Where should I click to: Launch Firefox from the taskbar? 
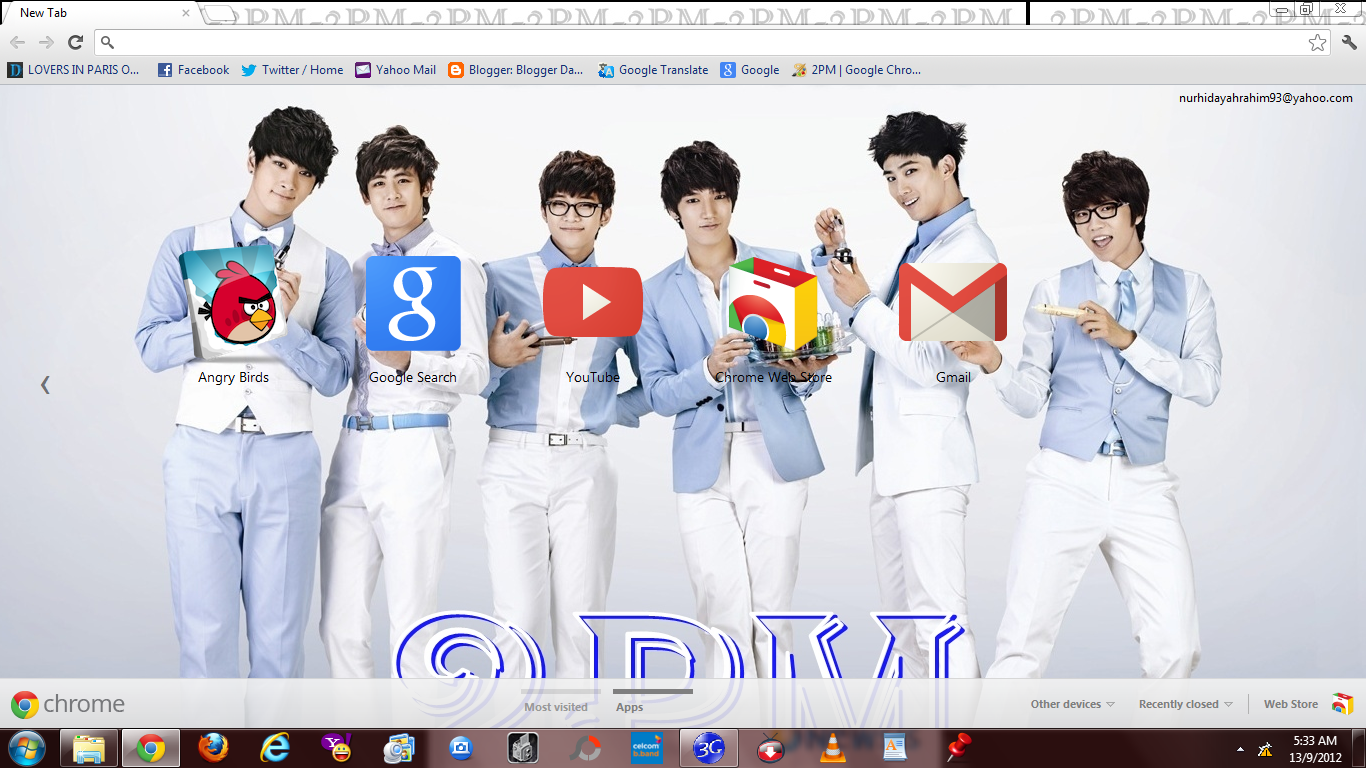tap(212, 748)
